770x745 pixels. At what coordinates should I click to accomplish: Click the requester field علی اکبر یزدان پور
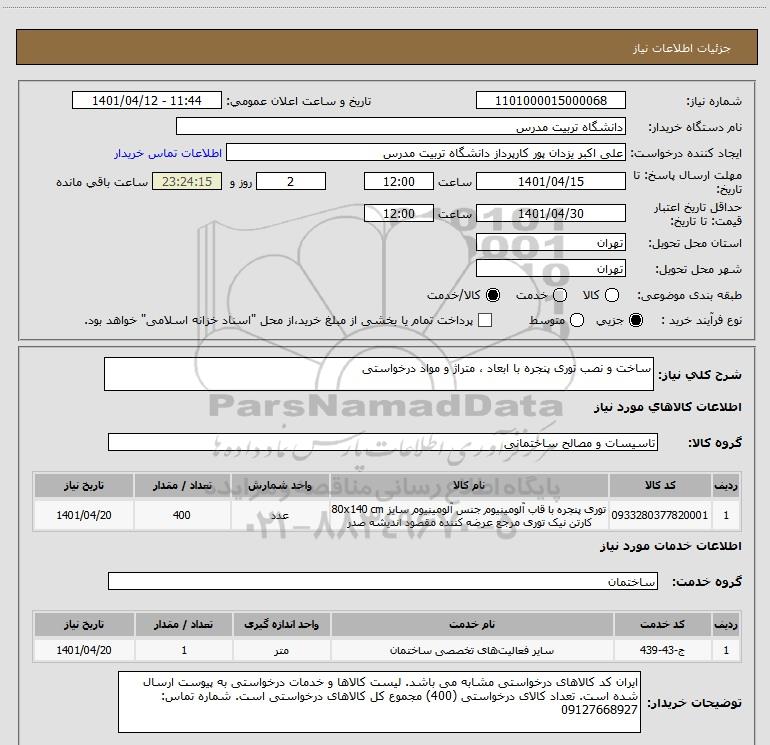coord(426,152)
